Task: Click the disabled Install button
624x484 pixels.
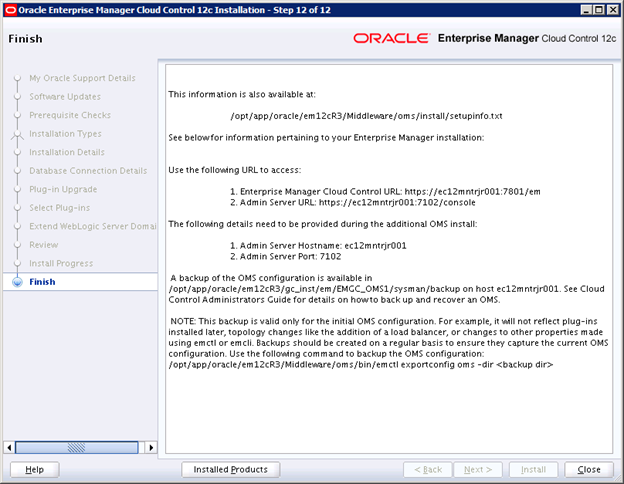Action: pos(533,470)
